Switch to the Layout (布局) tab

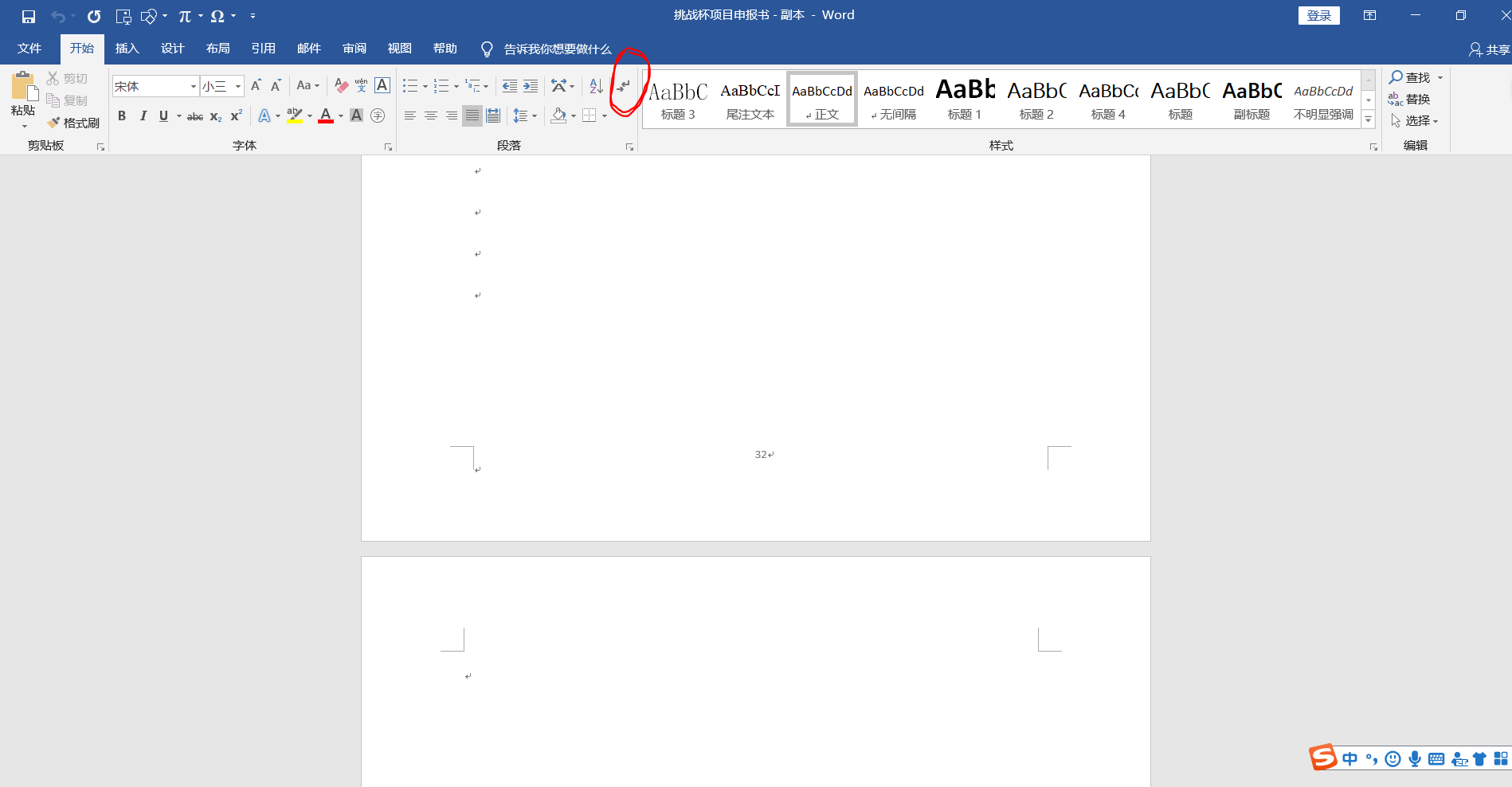pos(218,49)
